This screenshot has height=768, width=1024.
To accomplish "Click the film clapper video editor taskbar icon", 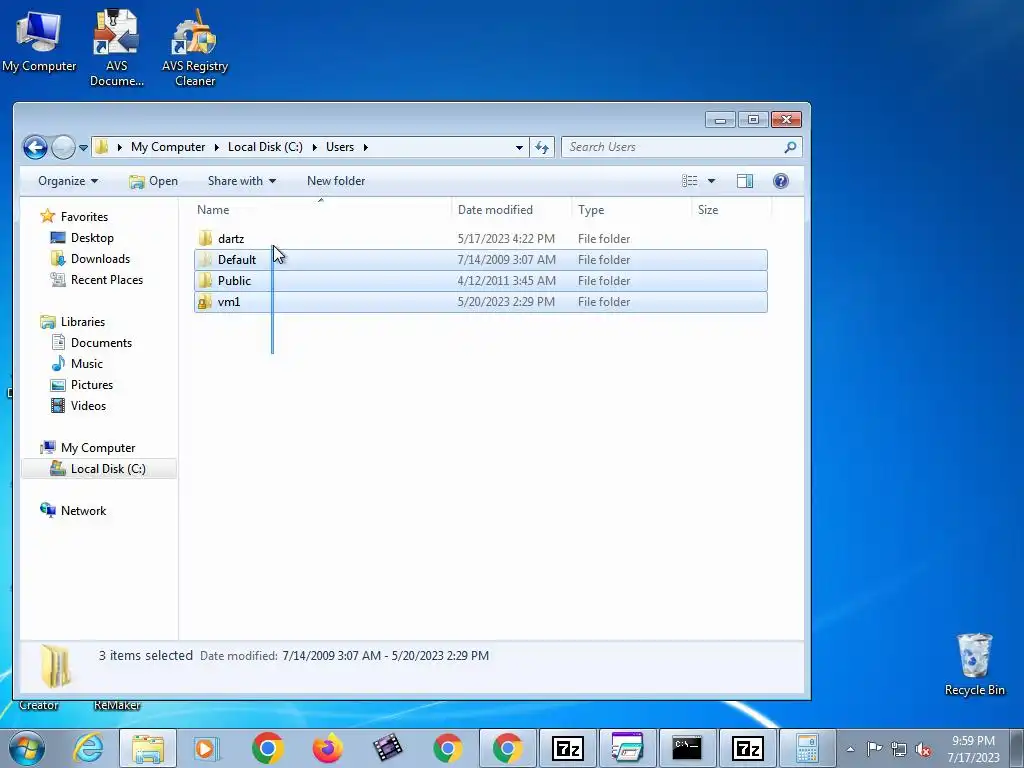I will tap(387, 748).
